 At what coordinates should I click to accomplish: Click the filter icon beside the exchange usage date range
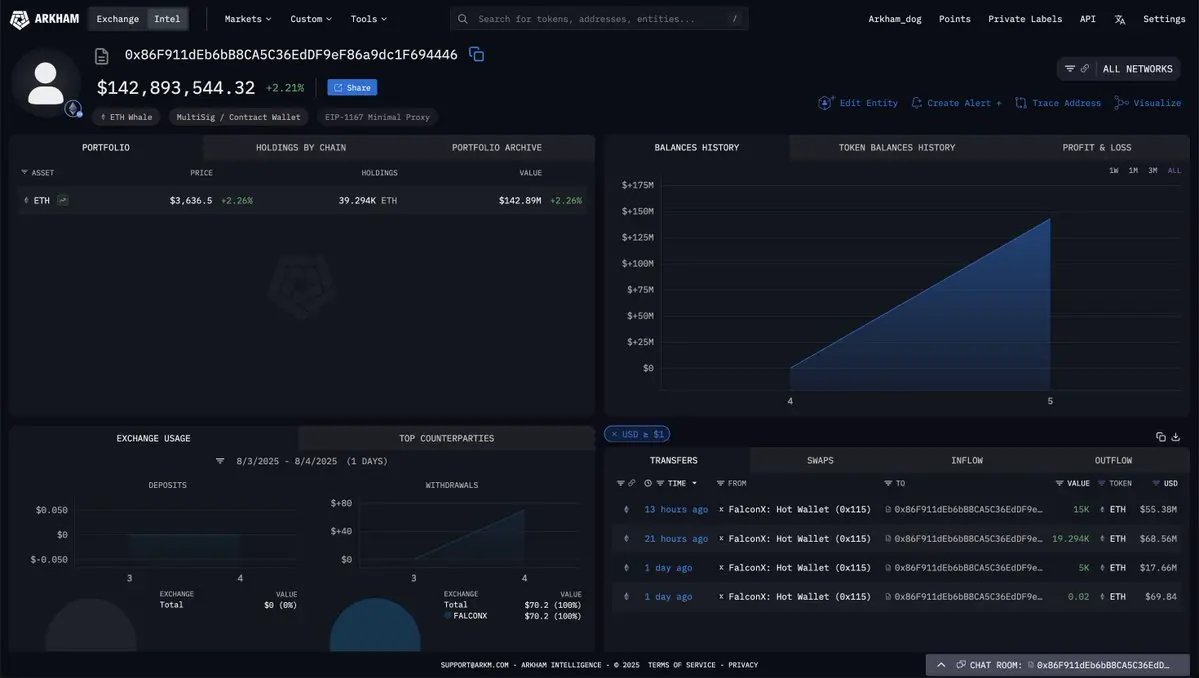click(x=220, y=461)
